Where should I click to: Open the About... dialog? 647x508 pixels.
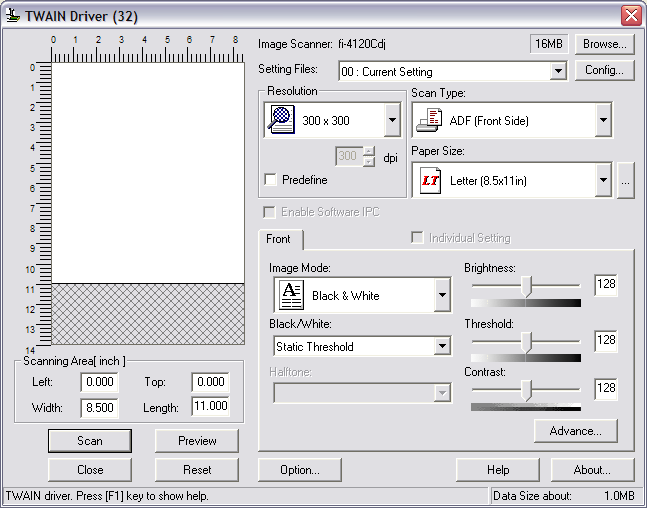[593, 470]
